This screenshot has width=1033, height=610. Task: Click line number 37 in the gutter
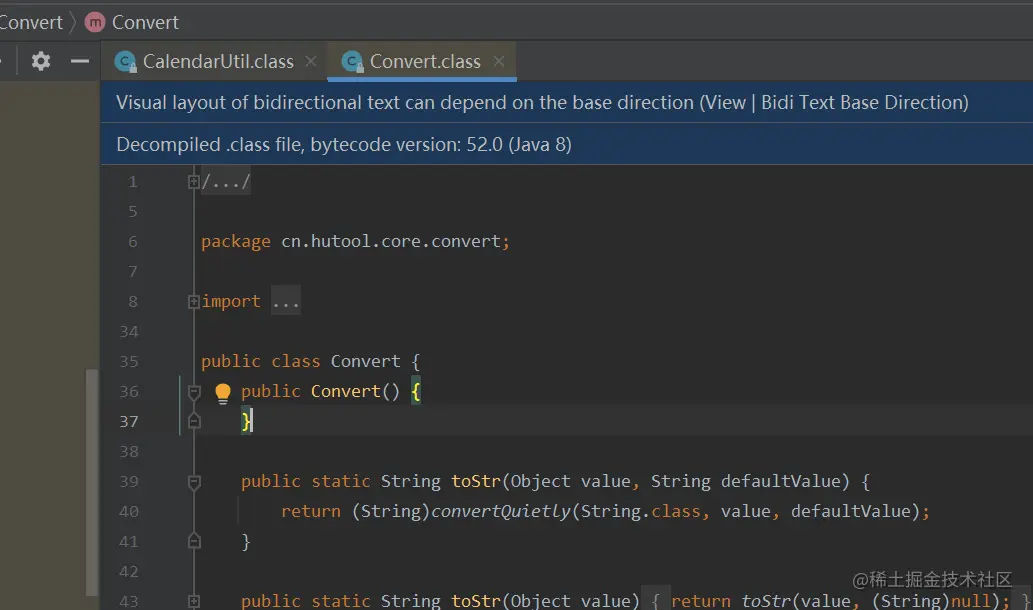coord(129,422)
